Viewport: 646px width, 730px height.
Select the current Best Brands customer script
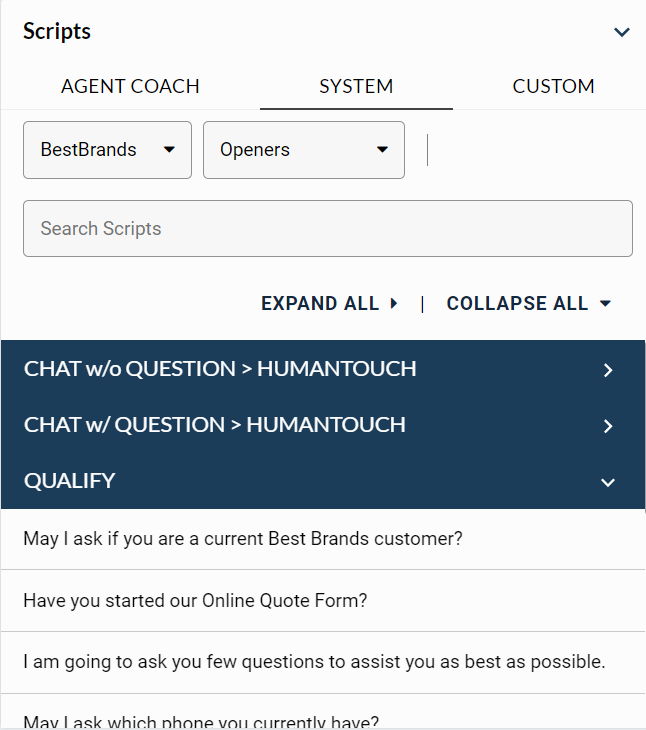coord(243,539)
